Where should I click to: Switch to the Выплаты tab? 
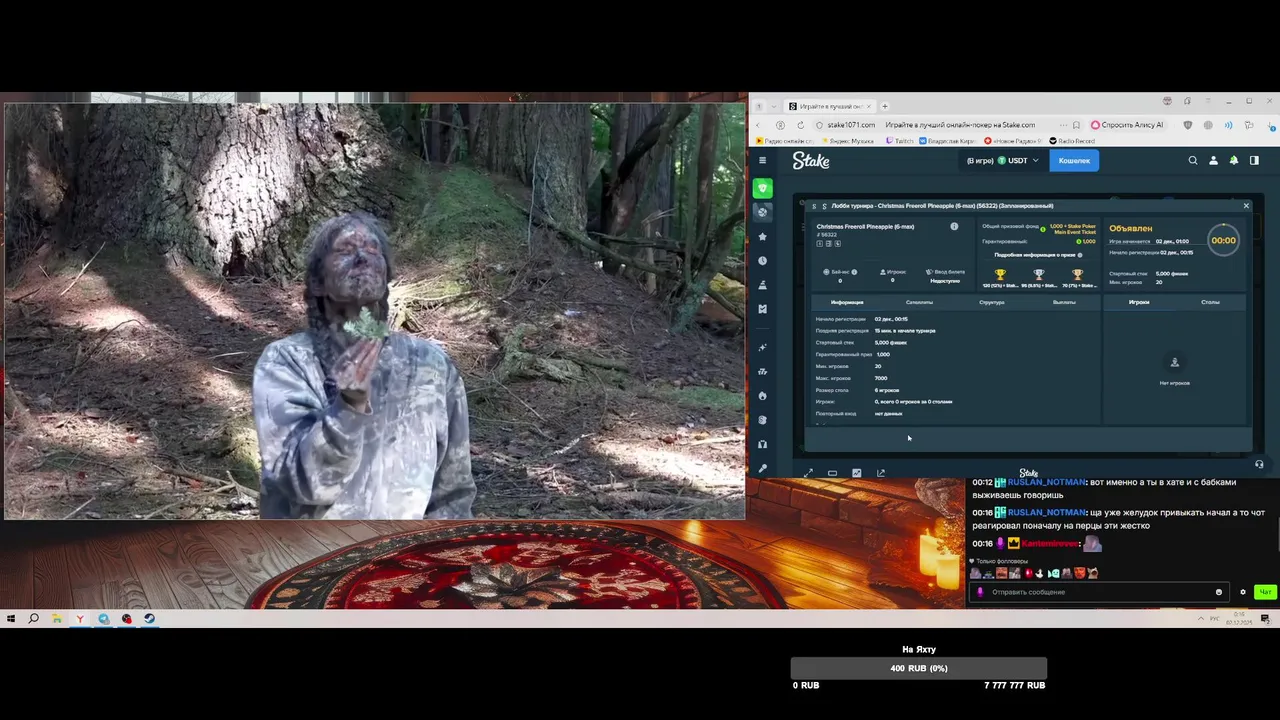pyautogui.click(x=1064, y=302)
